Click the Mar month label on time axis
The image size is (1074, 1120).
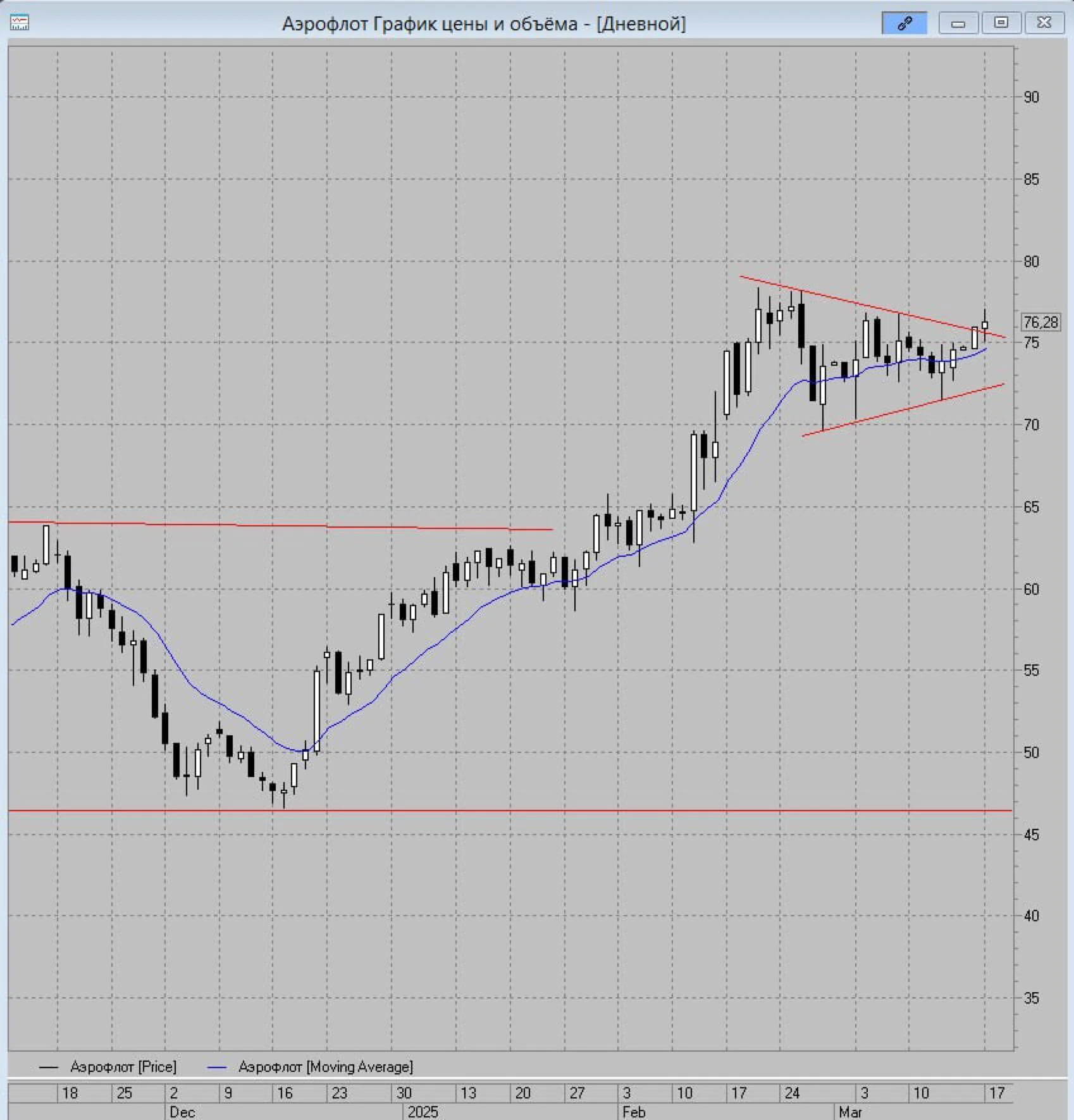[x=850, y=1112]
